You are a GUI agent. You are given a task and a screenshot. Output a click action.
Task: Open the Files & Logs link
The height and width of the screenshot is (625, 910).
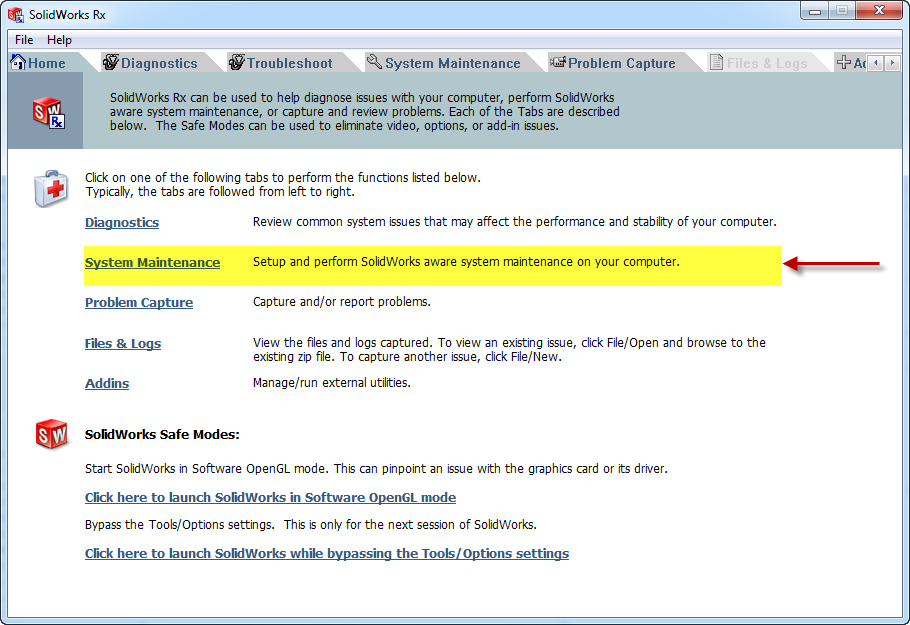coord(123,344)
